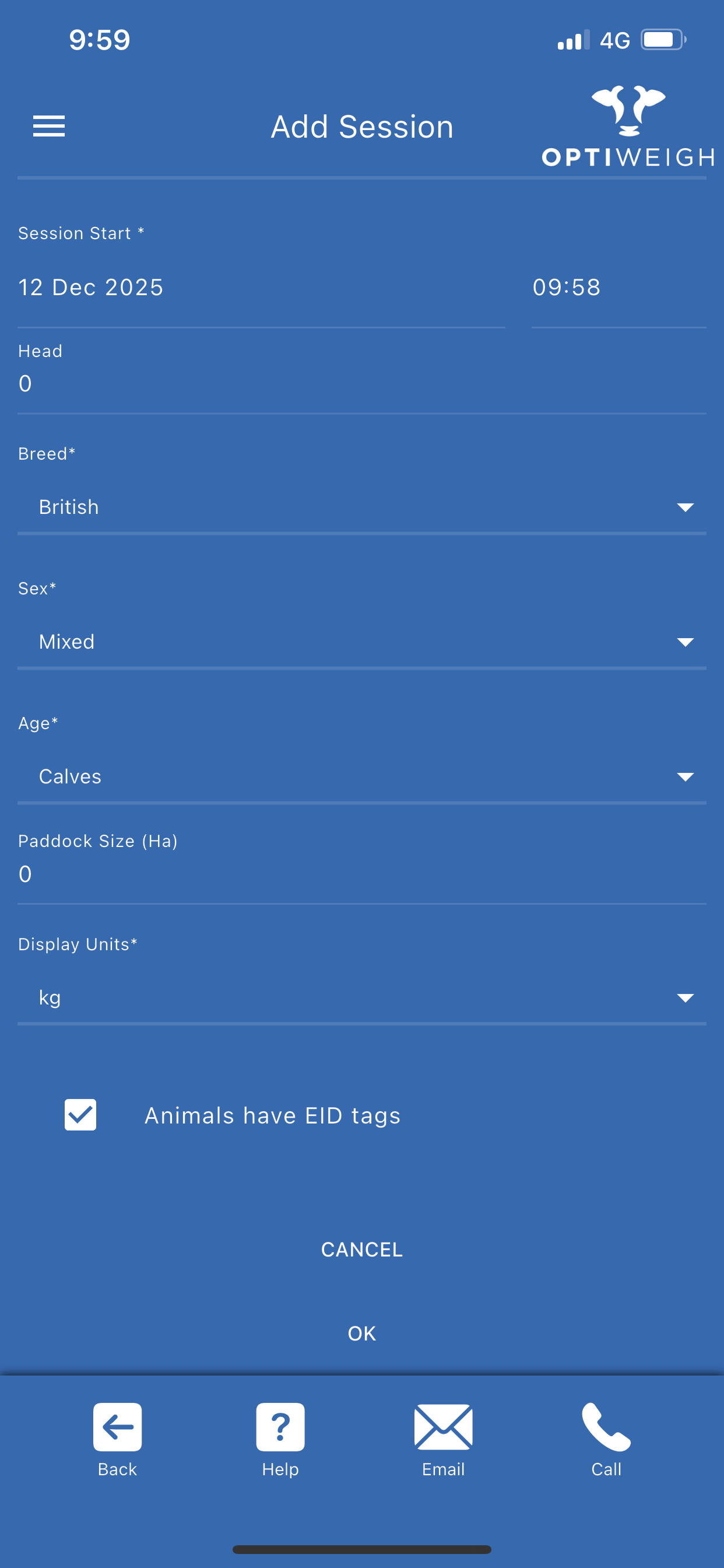Tap the Email envelope icon
This screenshot has height=1568, width=724.
[443, 1427]
